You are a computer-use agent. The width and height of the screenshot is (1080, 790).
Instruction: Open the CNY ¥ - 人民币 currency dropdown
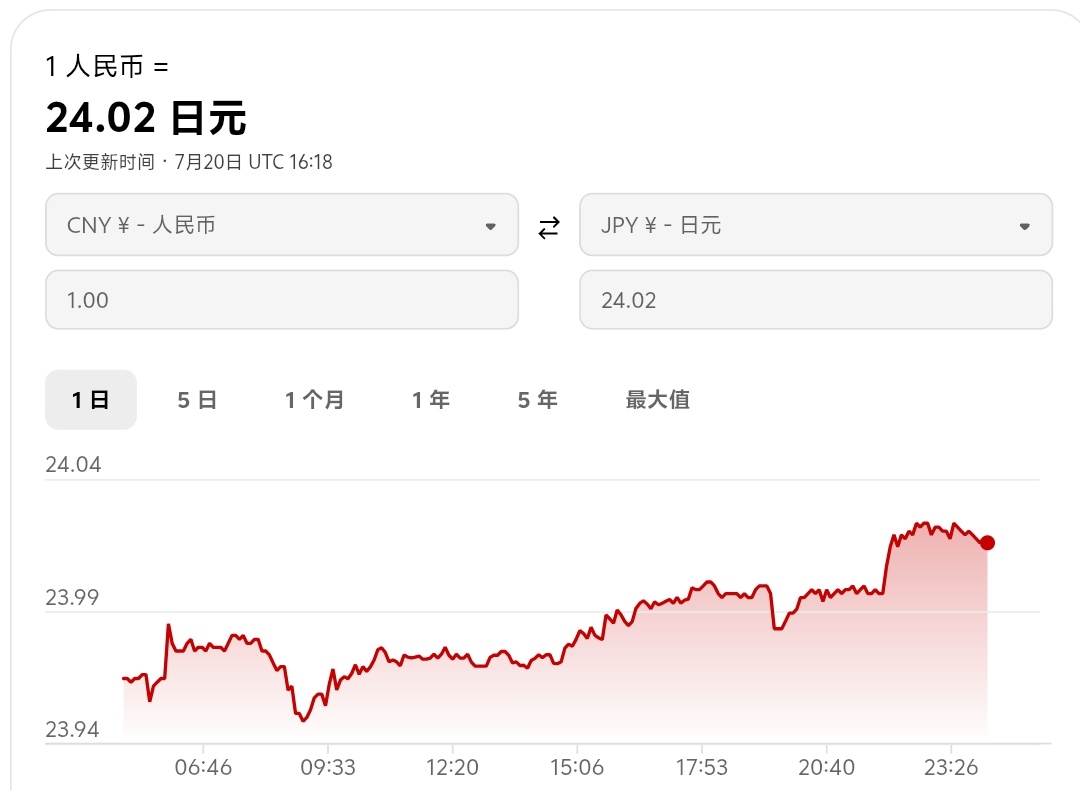click(282, 225)
